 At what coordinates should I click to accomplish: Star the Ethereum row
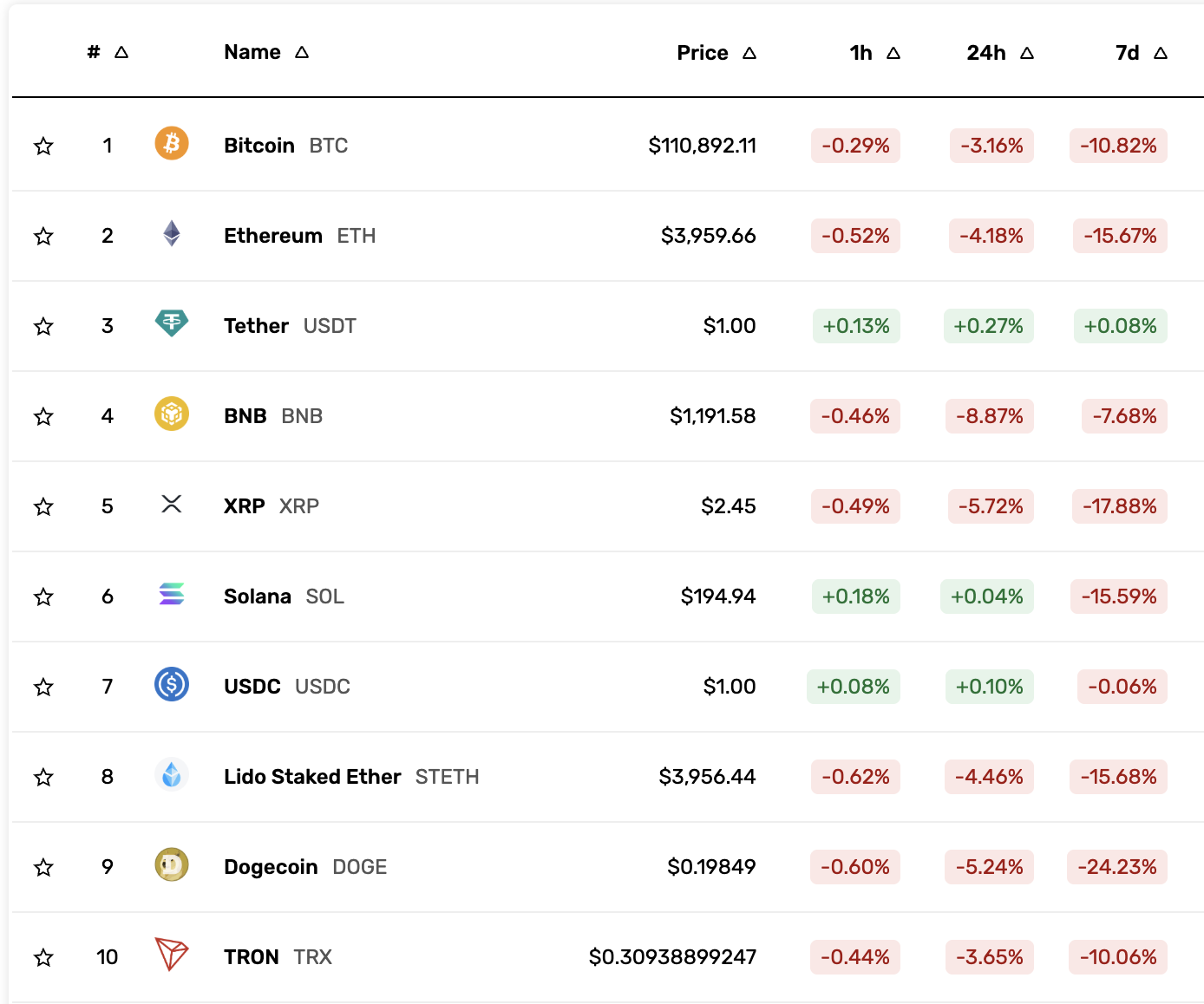pyautogui.click(x=43, y=236)
